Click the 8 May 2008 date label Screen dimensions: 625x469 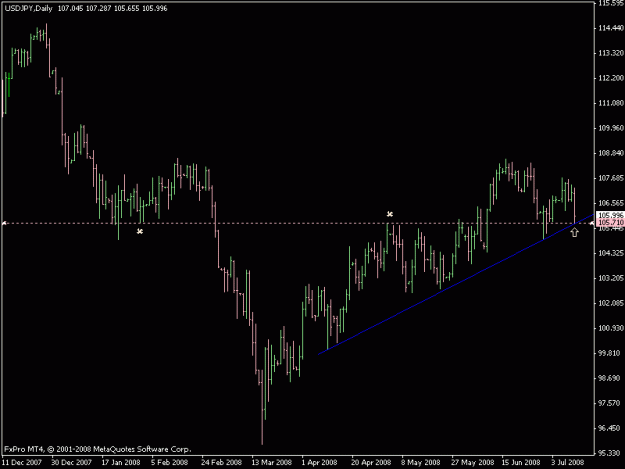(421, 463)
